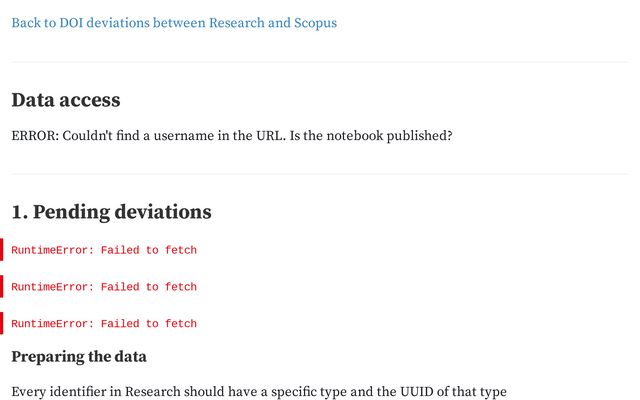Select the Data access heading
The width and height of the screenshot is (640, 400).
click(x=66, y=100)
